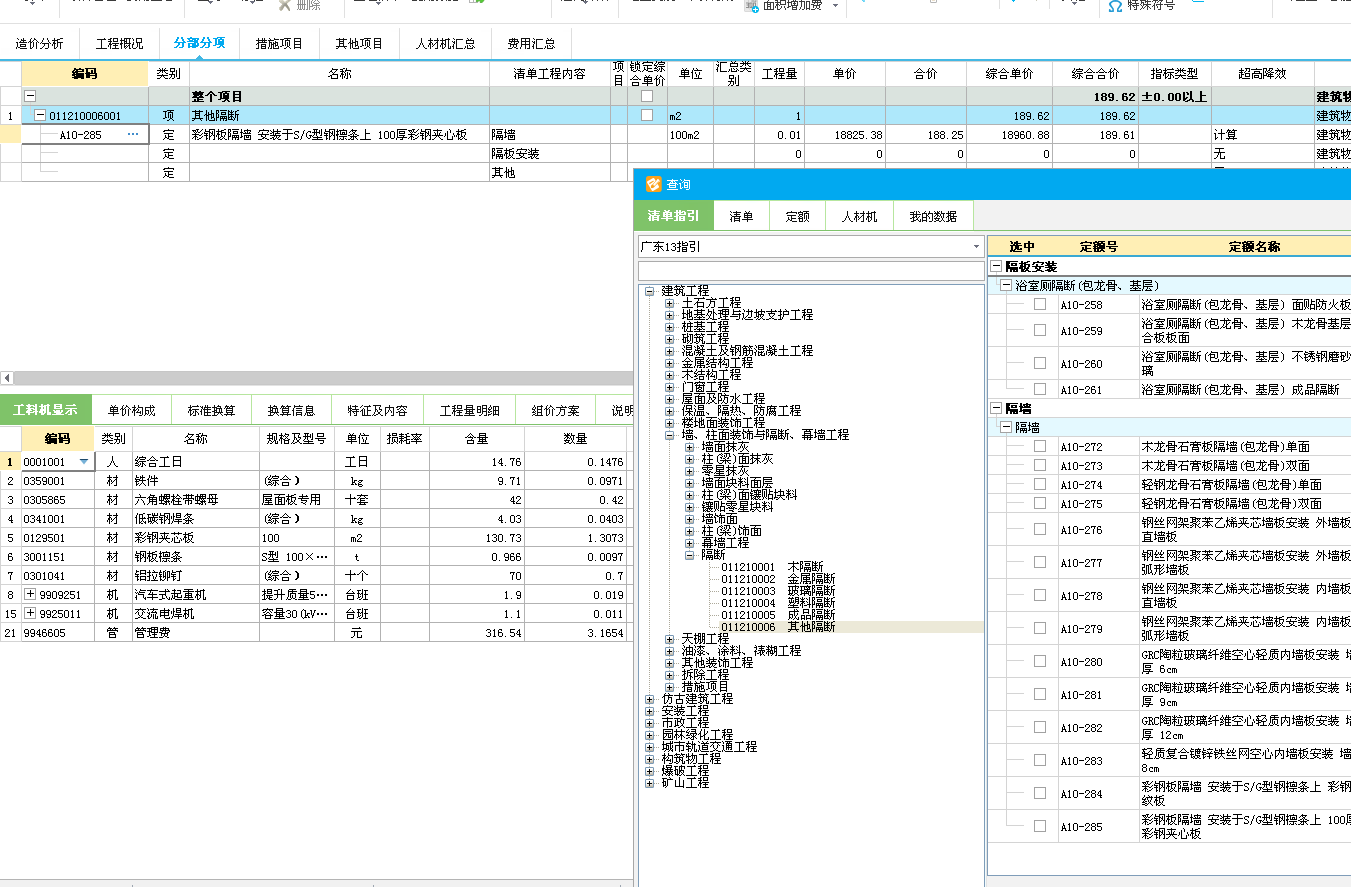Switch to 定额 tab in query dialog

797,216
